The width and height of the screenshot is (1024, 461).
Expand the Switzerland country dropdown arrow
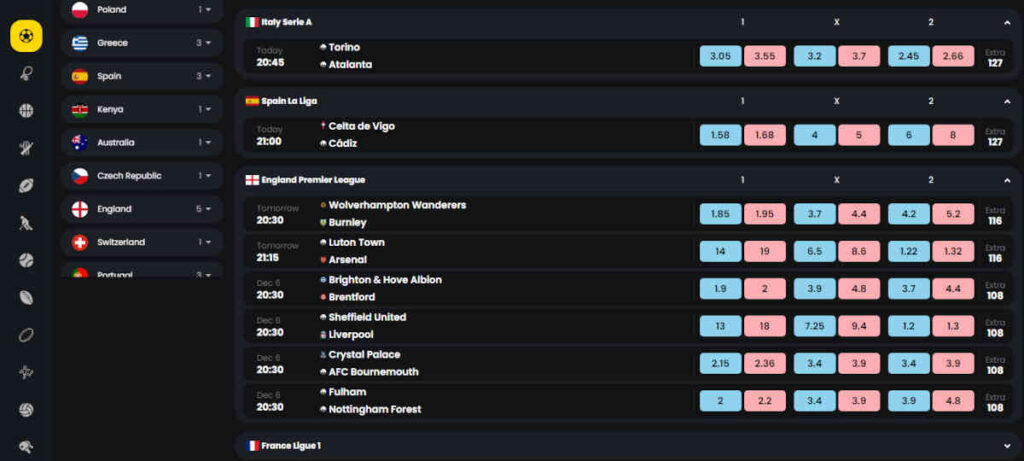coord(208,242)
